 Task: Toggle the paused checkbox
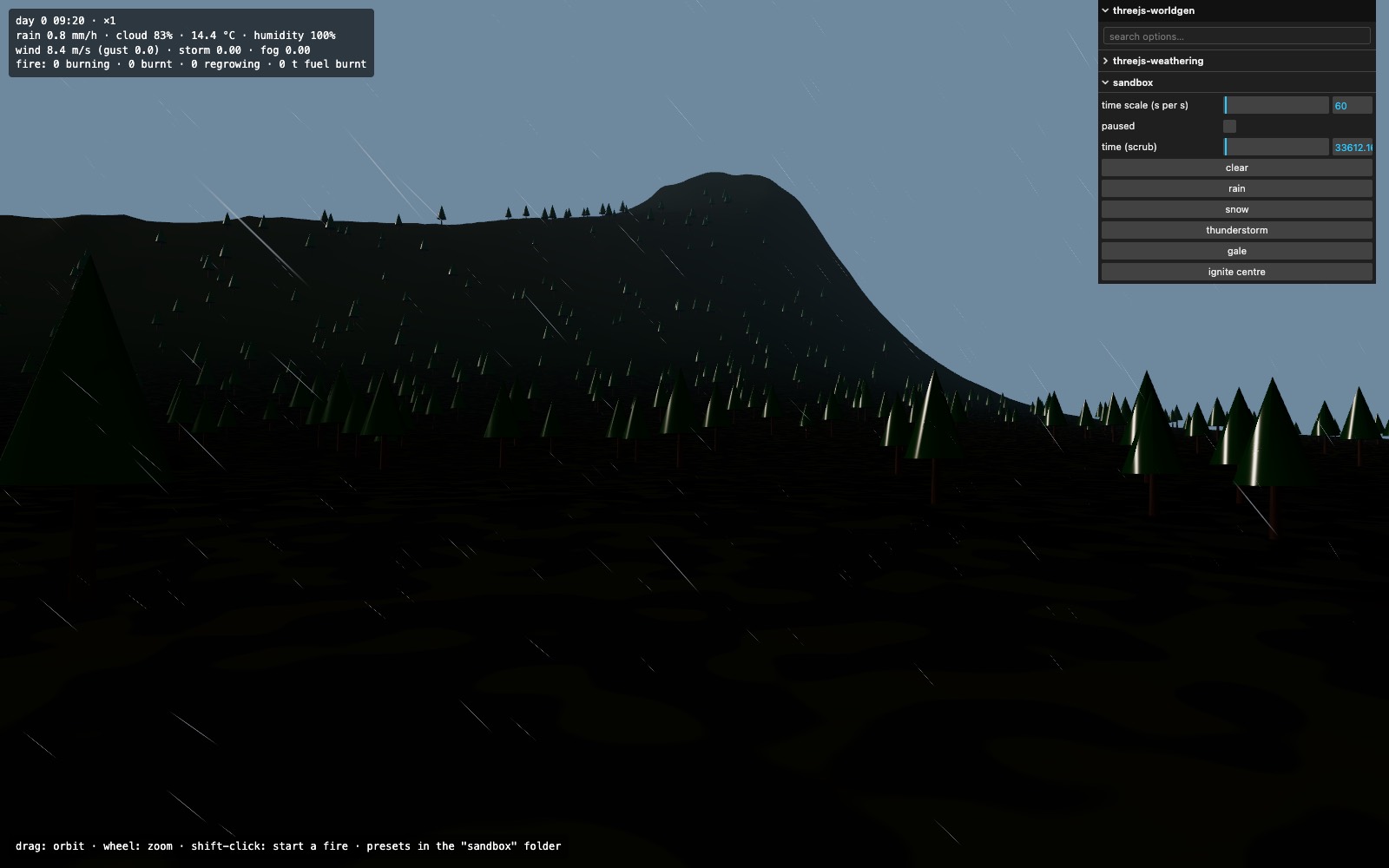(1229, 126)
